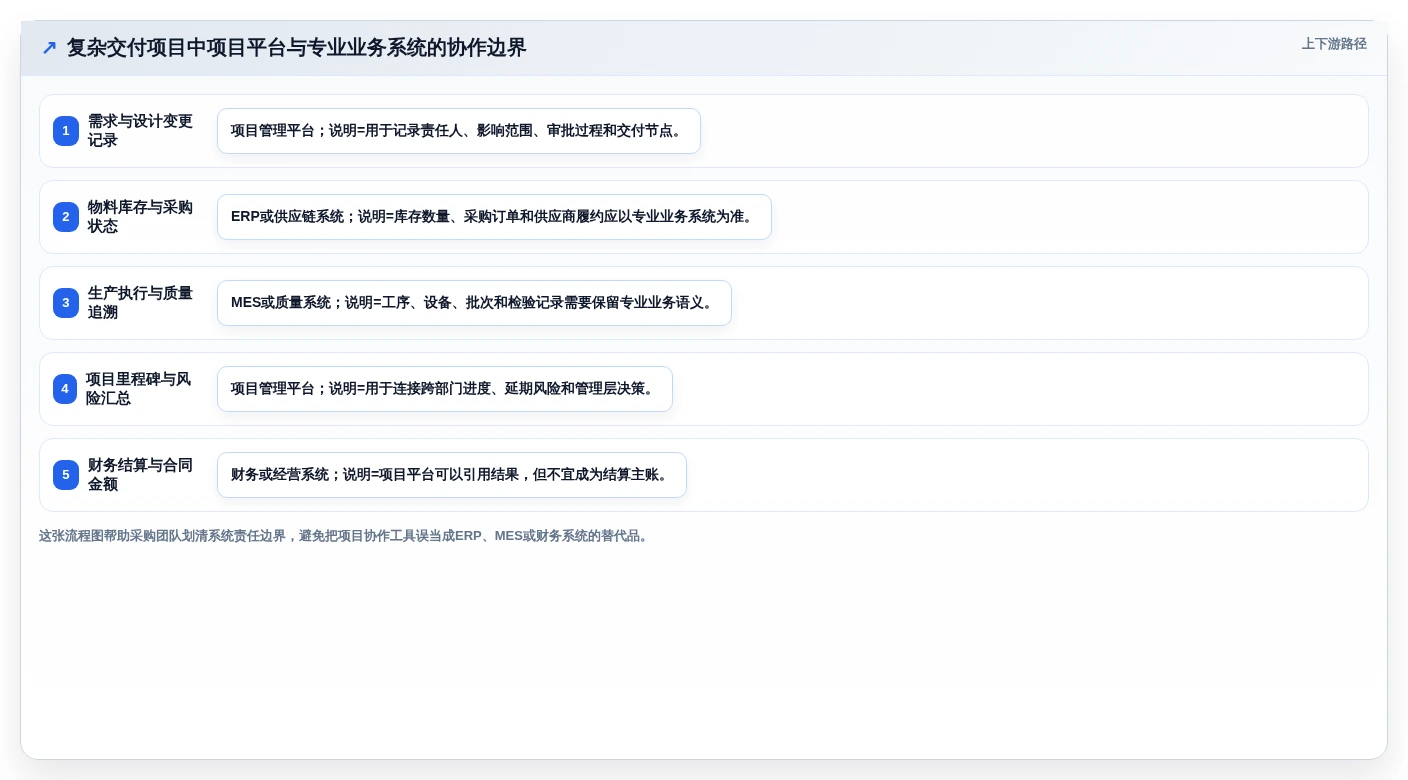This screenshot has width=1408, height=780.
Task: Open the MES或质量系统 description box
Action: coord(474,303)
